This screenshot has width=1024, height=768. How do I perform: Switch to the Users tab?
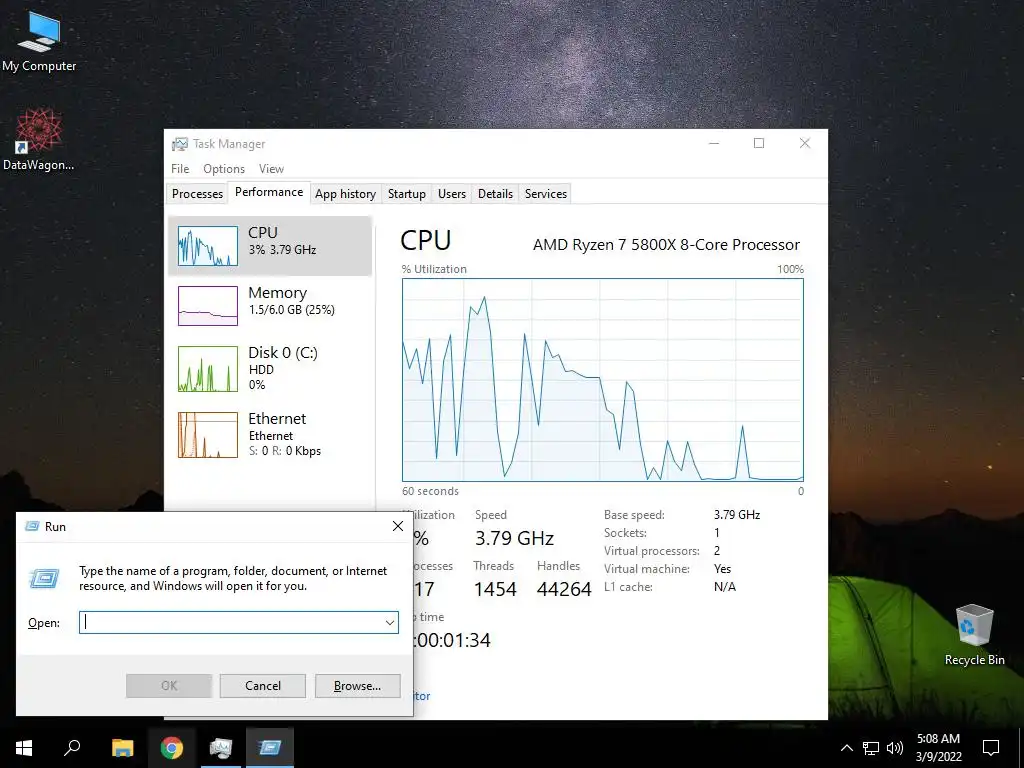click(452, 194)
